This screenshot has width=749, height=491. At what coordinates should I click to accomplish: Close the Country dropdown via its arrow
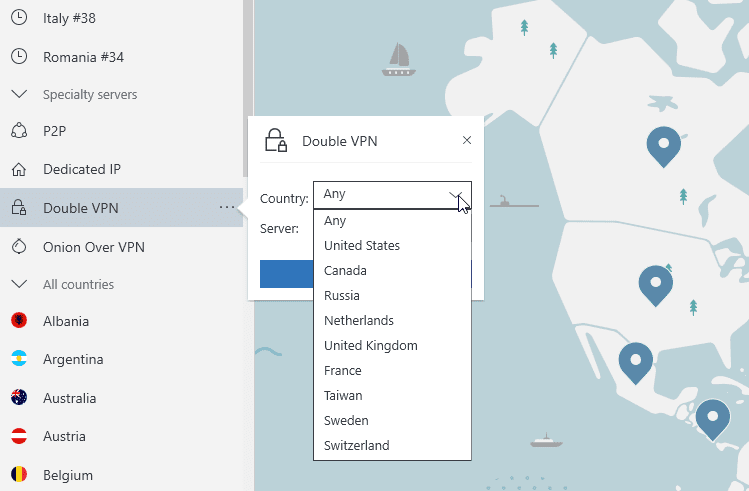[x=455, y=195]
